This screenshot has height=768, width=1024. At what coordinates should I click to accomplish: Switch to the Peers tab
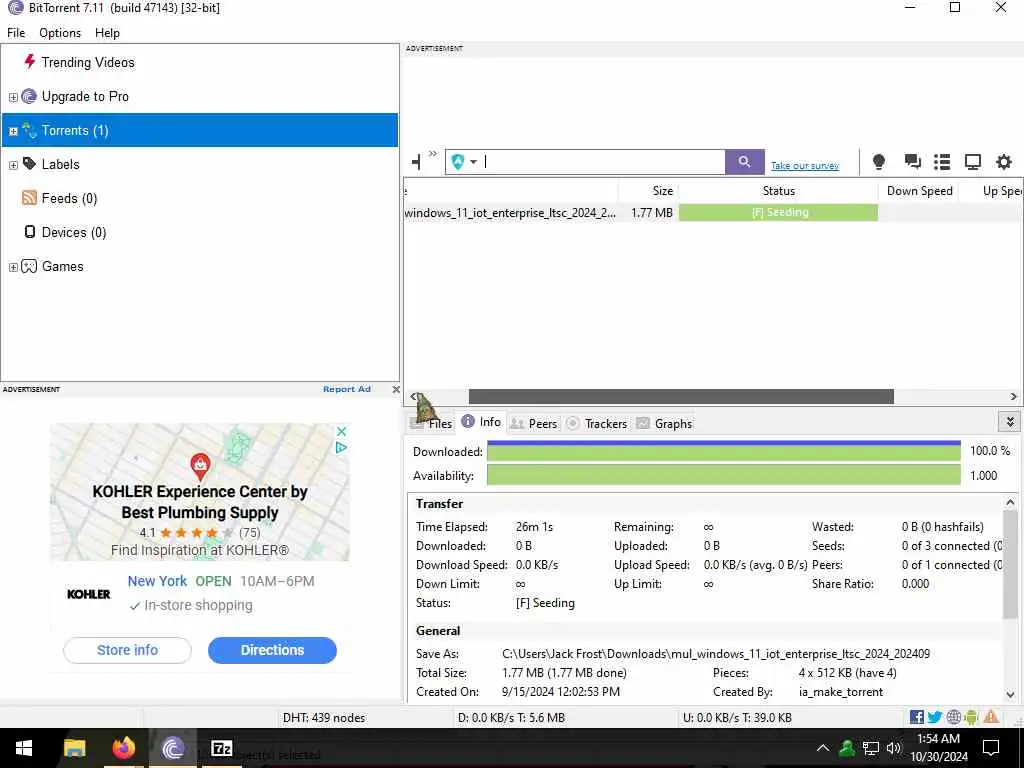(x=534, y=423)
